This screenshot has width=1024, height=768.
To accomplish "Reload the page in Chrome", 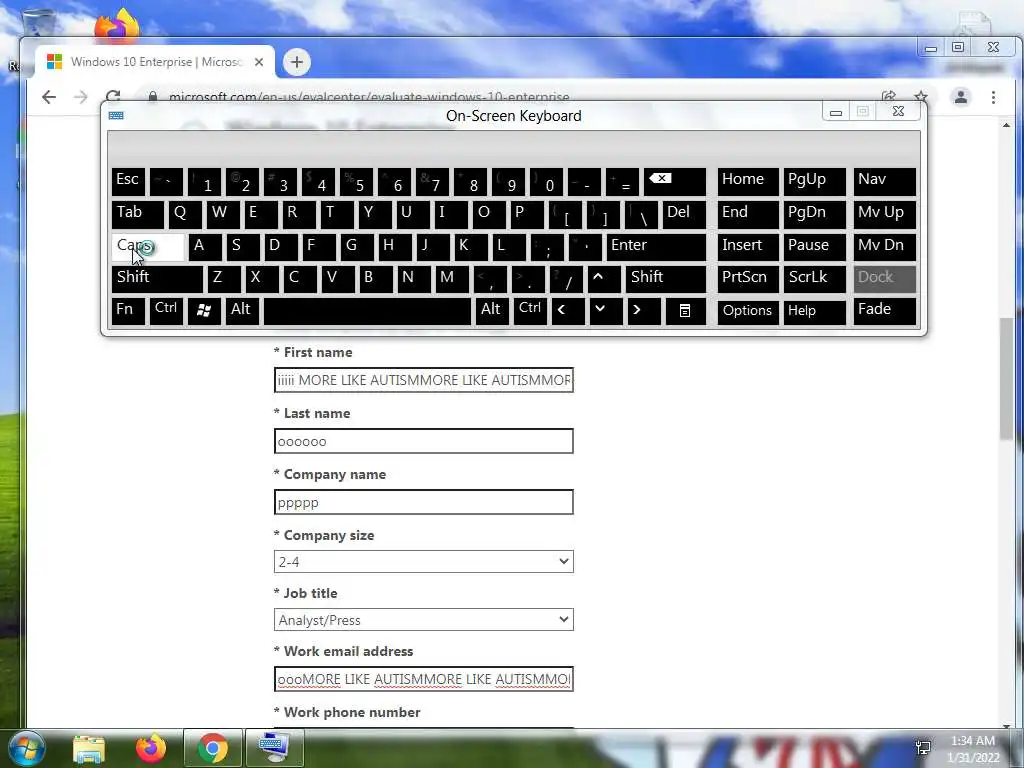I will (x=113, y=97).
